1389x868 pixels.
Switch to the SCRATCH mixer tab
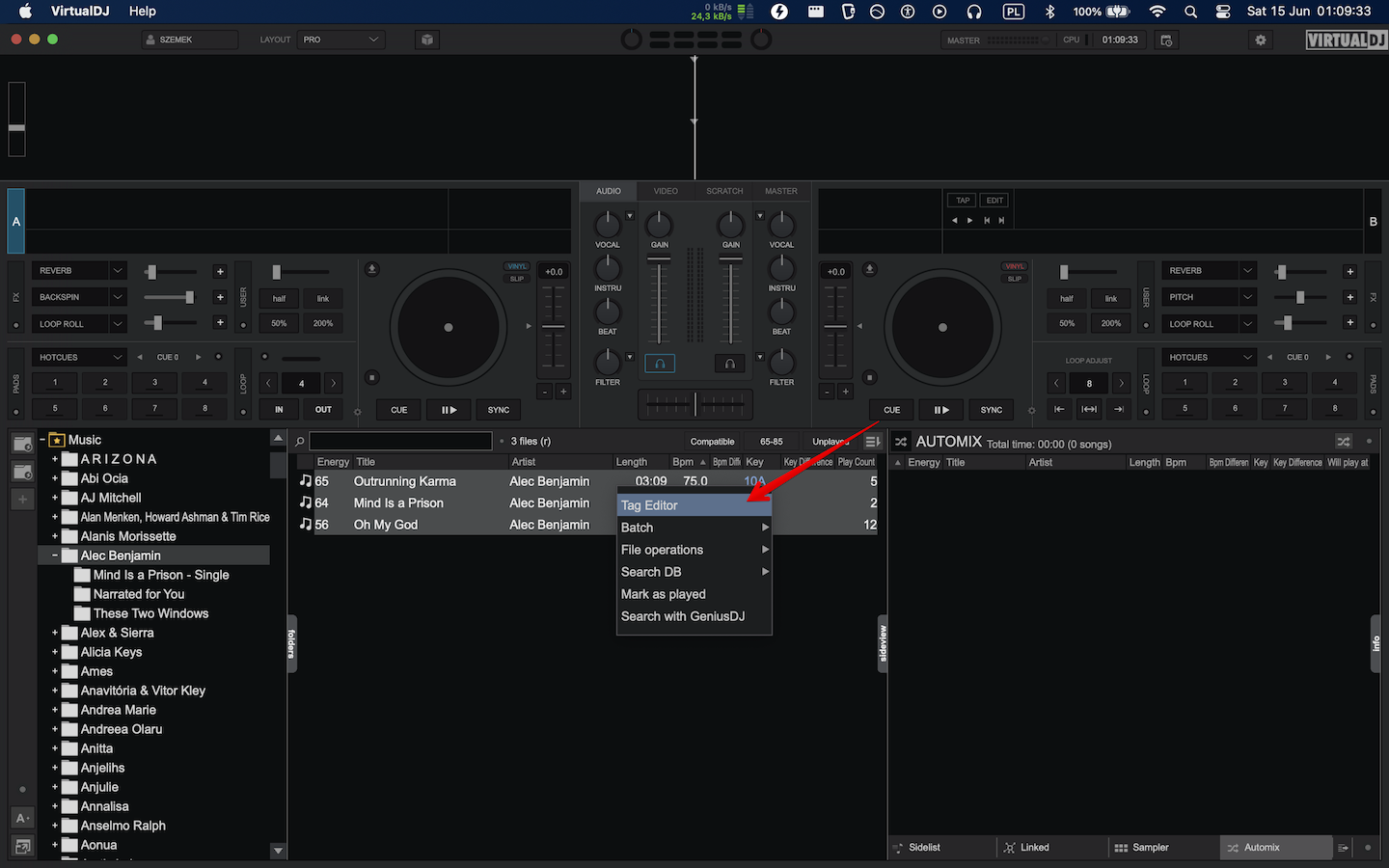tap(724, 191)
